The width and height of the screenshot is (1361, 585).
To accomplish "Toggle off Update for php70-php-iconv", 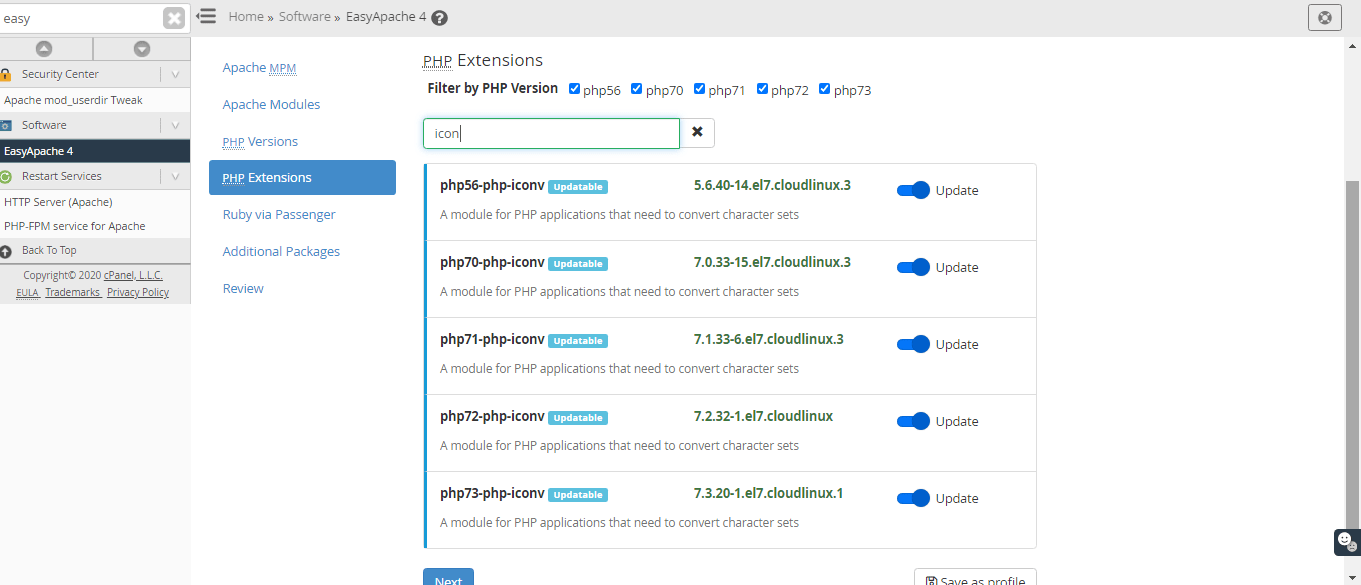I will tap(913, 266).
